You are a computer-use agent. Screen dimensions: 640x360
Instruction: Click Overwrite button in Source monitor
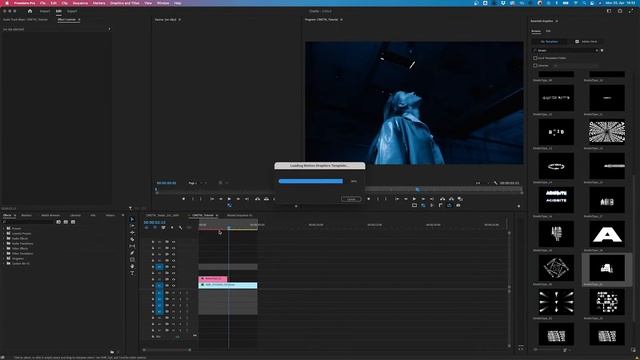click(267, 199)
